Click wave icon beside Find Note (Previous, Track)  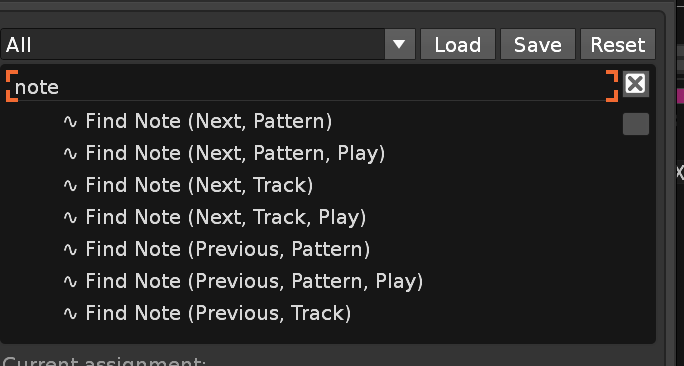[70, 313]
